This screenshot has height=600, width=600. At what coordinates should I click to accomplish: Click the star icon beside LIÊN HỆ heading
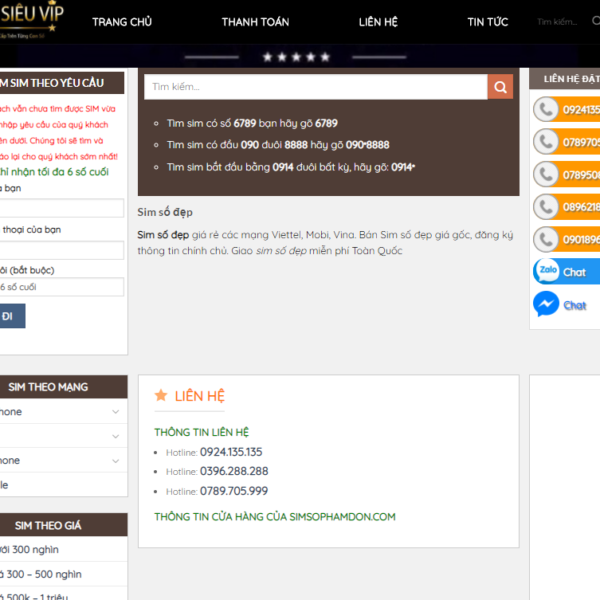point(161,396)
